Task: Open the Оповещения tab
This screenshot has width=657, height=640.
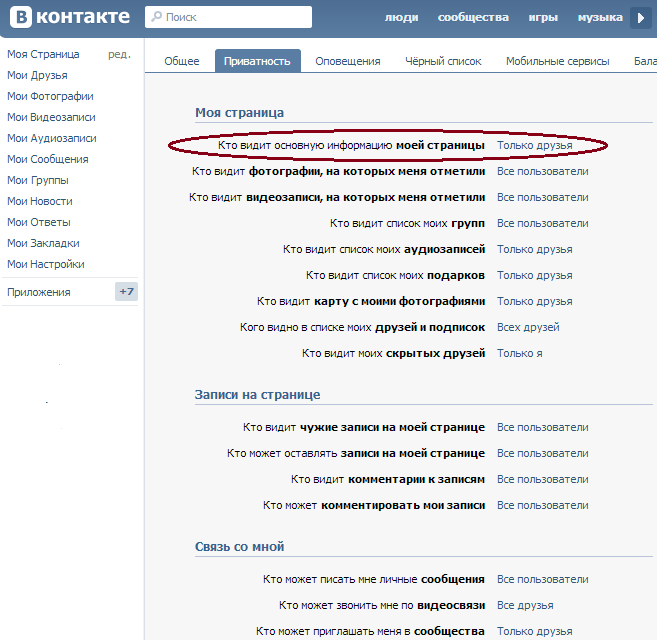Action: (x=347, y=61)
